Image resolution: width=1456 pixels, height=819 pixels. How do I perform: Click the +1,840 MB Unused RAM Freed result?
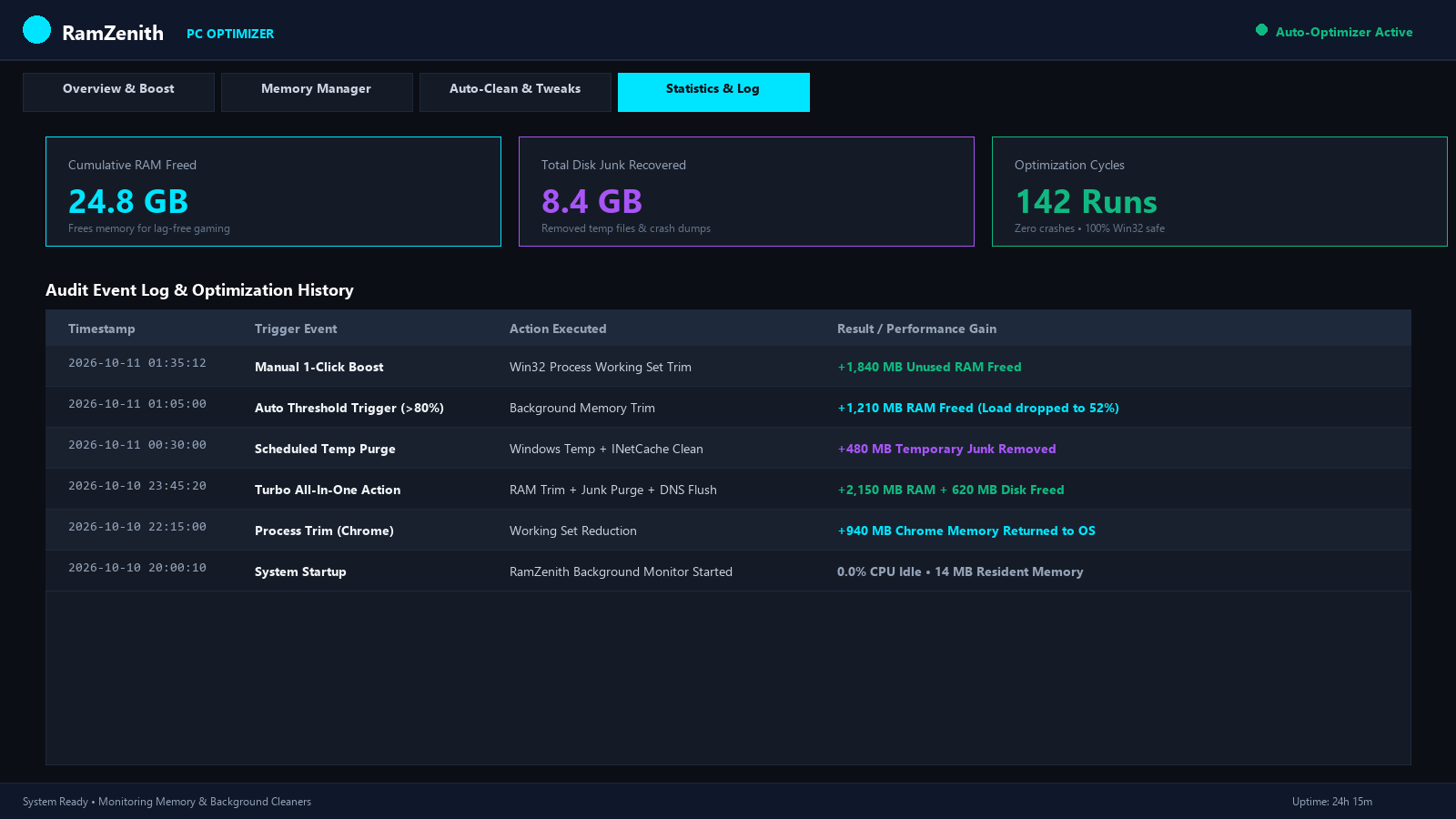tap(929, 367)
